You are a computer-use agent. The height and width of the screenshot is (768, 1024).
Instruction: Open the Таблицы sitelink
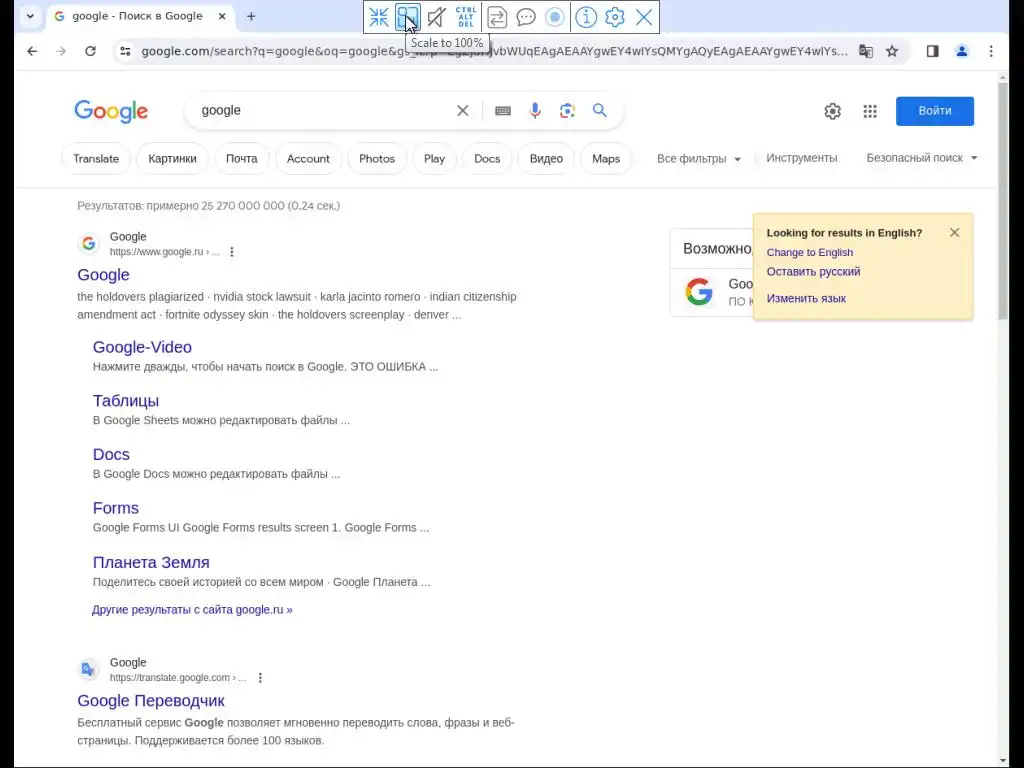point(126,401)
